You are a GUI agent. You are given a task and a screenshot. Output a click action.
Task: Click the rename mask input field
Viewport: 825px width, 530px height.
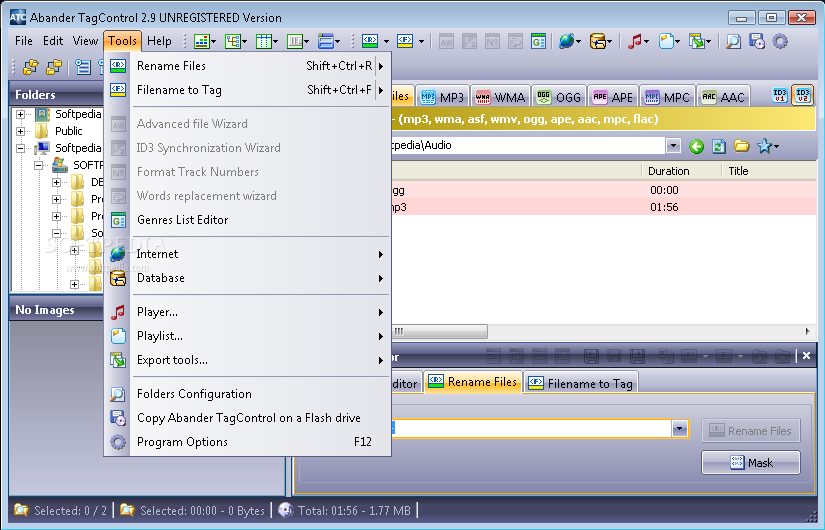pos(531,429)
